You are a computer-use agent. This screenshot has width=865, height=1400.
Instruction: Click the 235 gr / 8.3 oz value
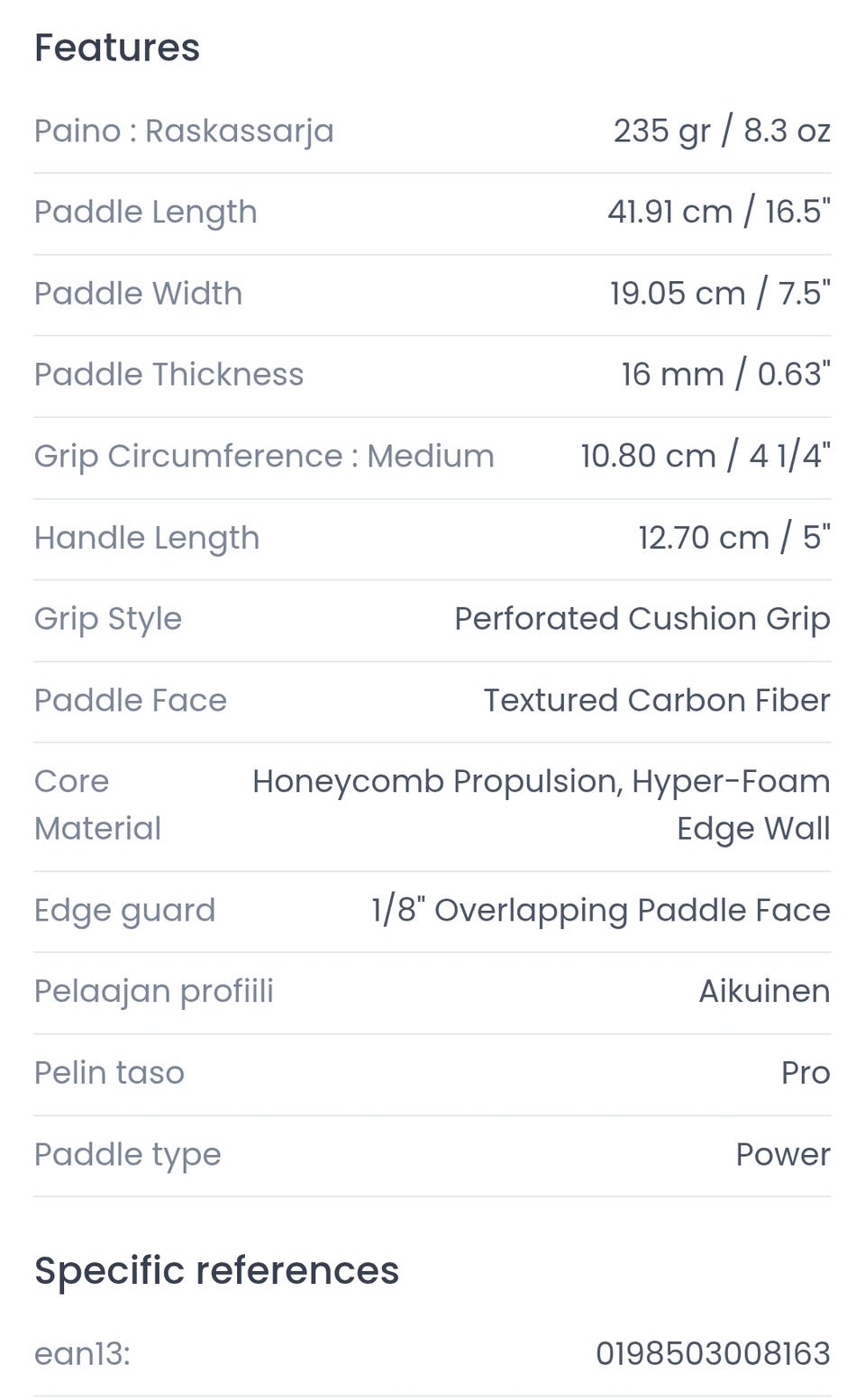[x=722, y=132]
